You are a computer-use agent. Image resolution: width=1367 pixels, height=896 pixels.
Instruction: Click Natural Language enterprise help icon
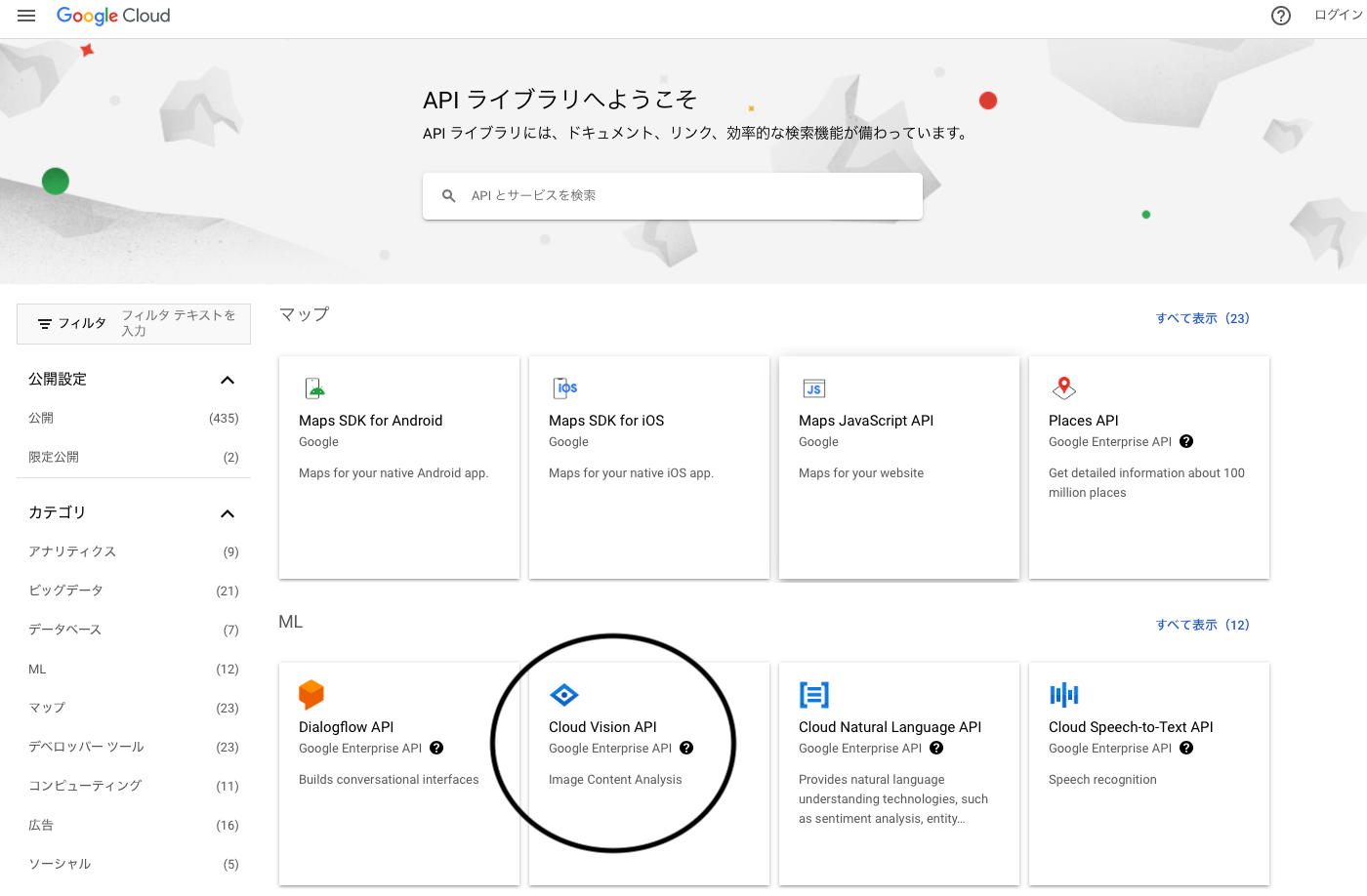[936, 748]
